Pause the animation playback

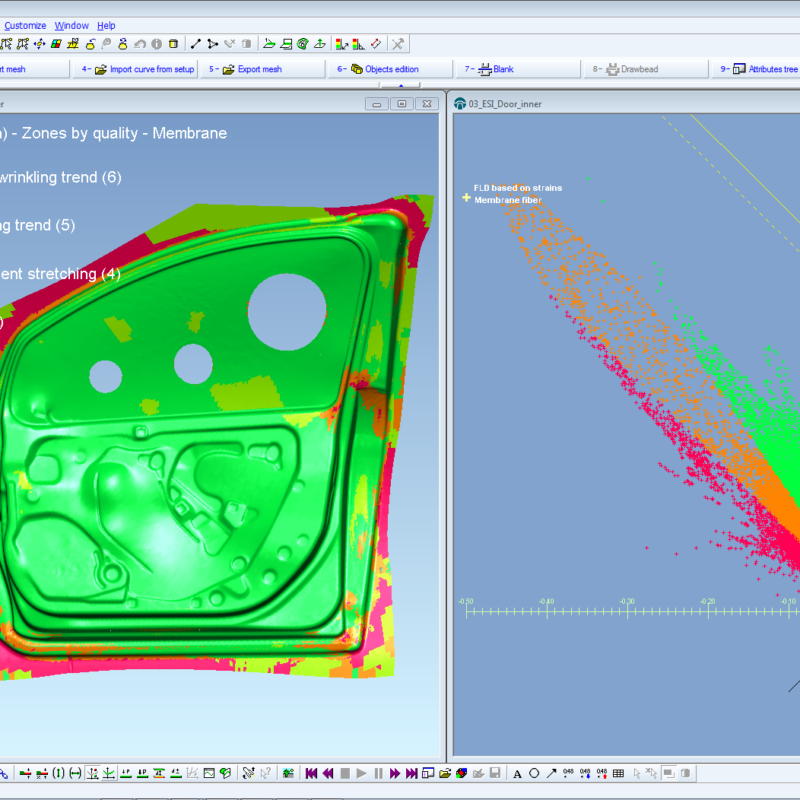tap(378, 773)
